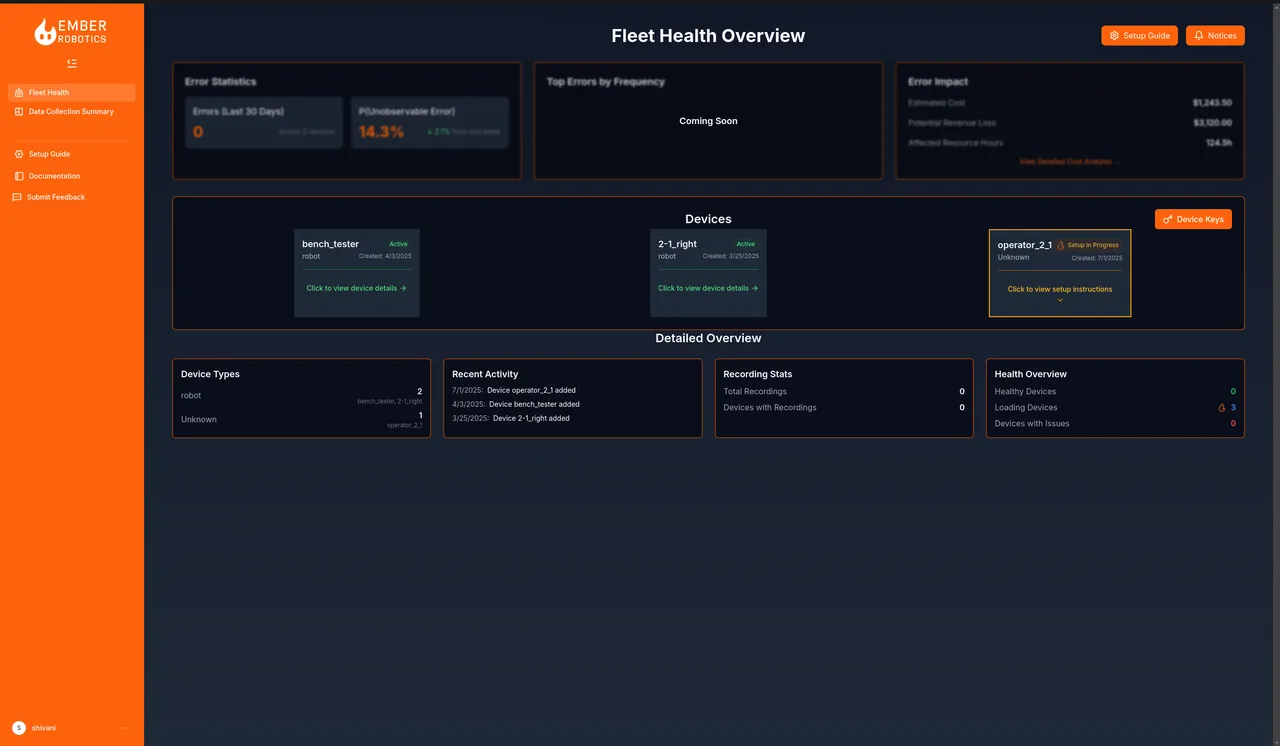
Task: Click the Error Statistics card title
Action: click(x=221, y=82)
